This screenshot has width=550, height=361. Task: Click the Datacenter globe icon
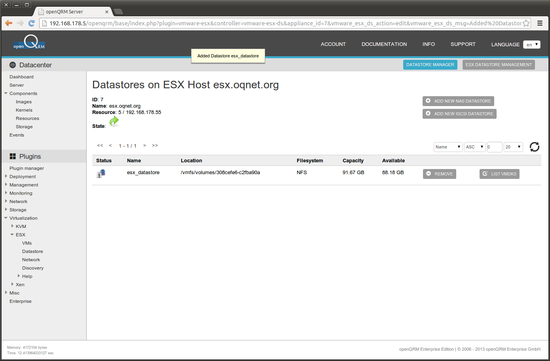click(13, 65)
